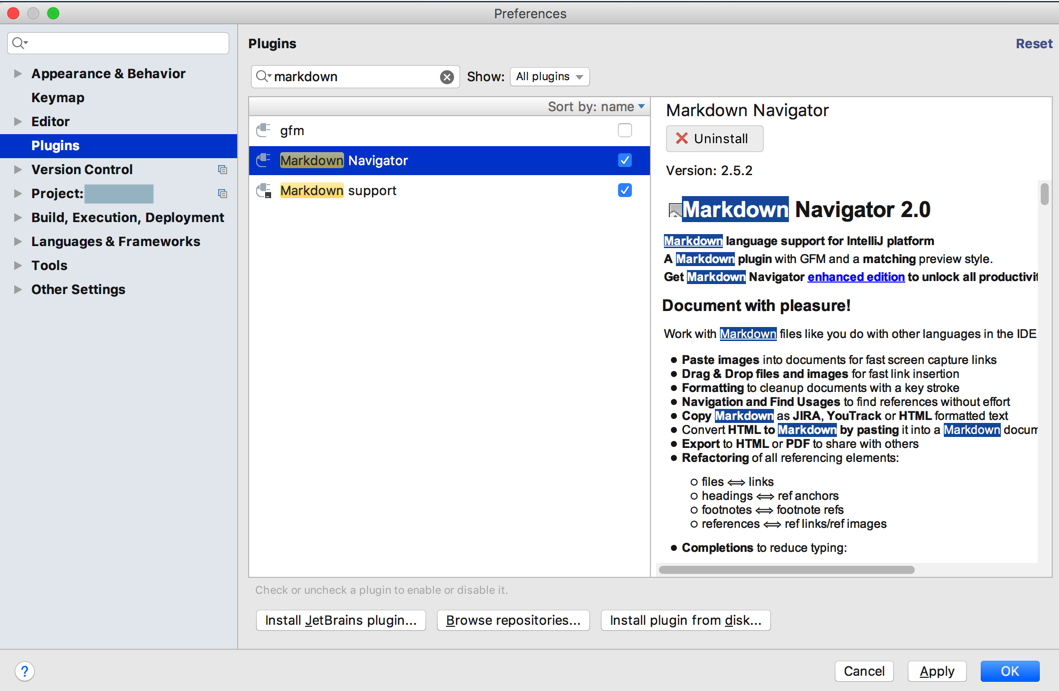Click the description's horizontal scrollbar thumb

[786, 569]
